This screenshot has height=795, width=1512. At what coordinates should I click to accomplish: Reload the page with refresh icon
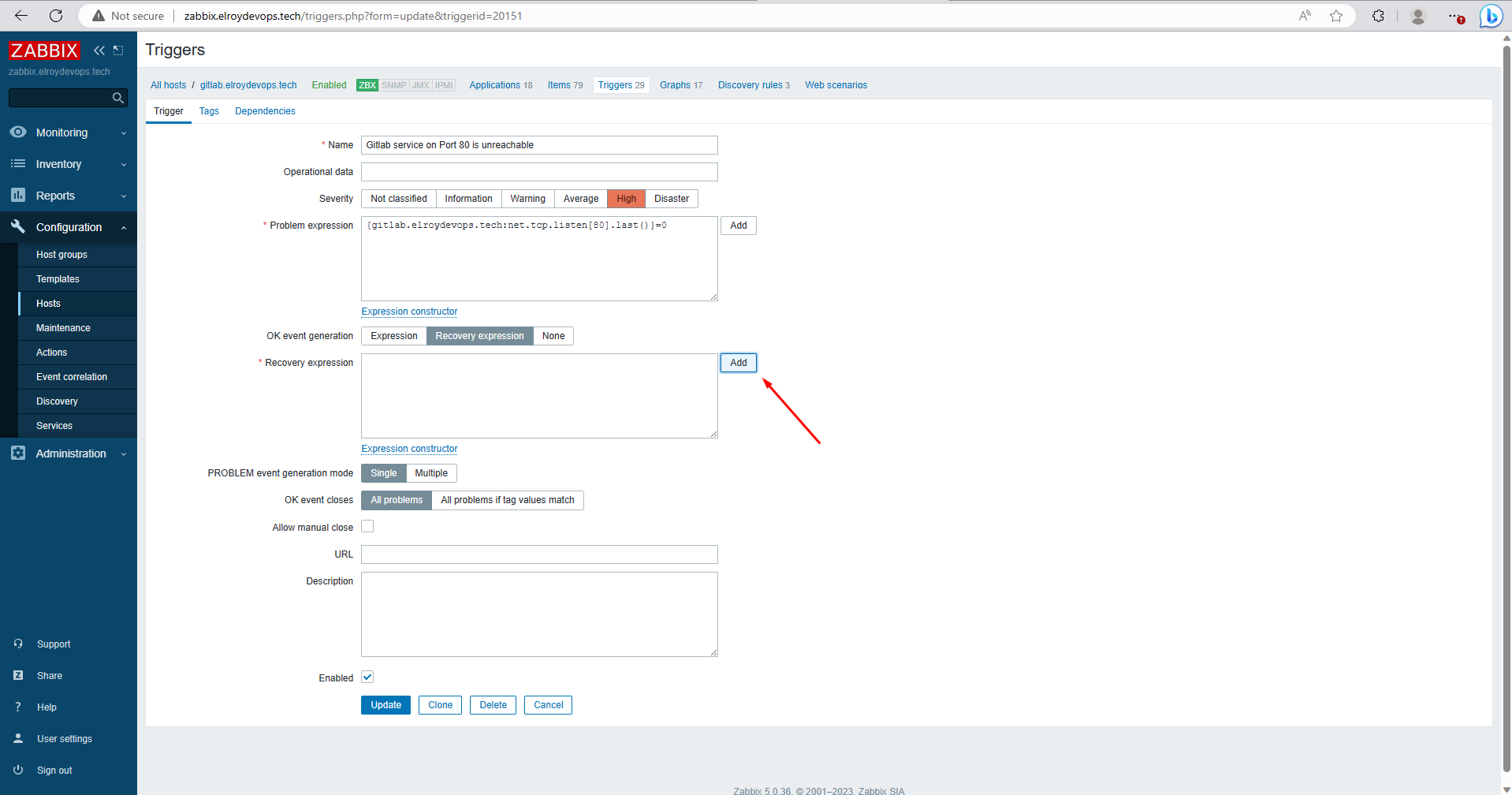click(56, 16)
